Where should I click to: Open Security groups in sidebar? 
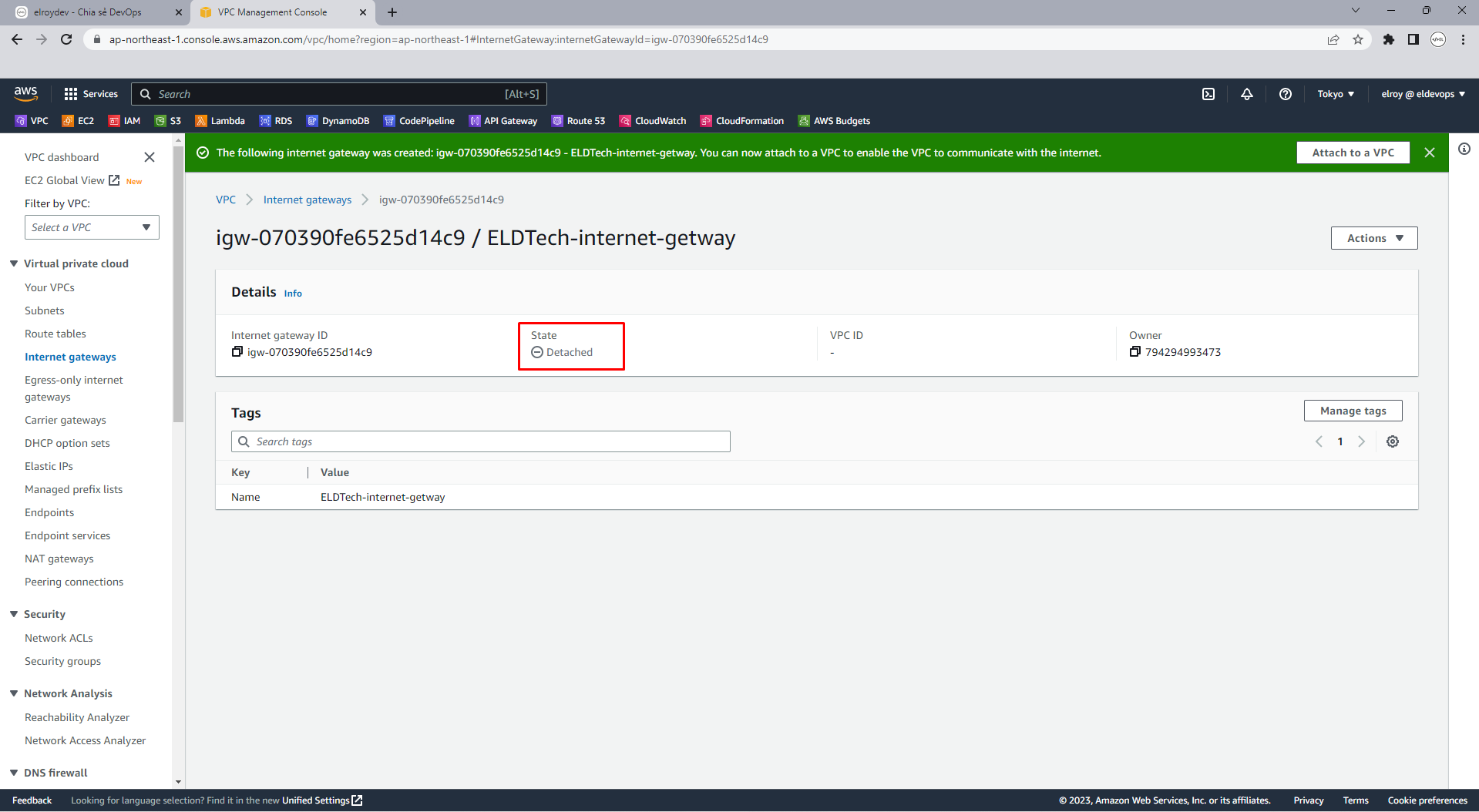pos(62,661)
